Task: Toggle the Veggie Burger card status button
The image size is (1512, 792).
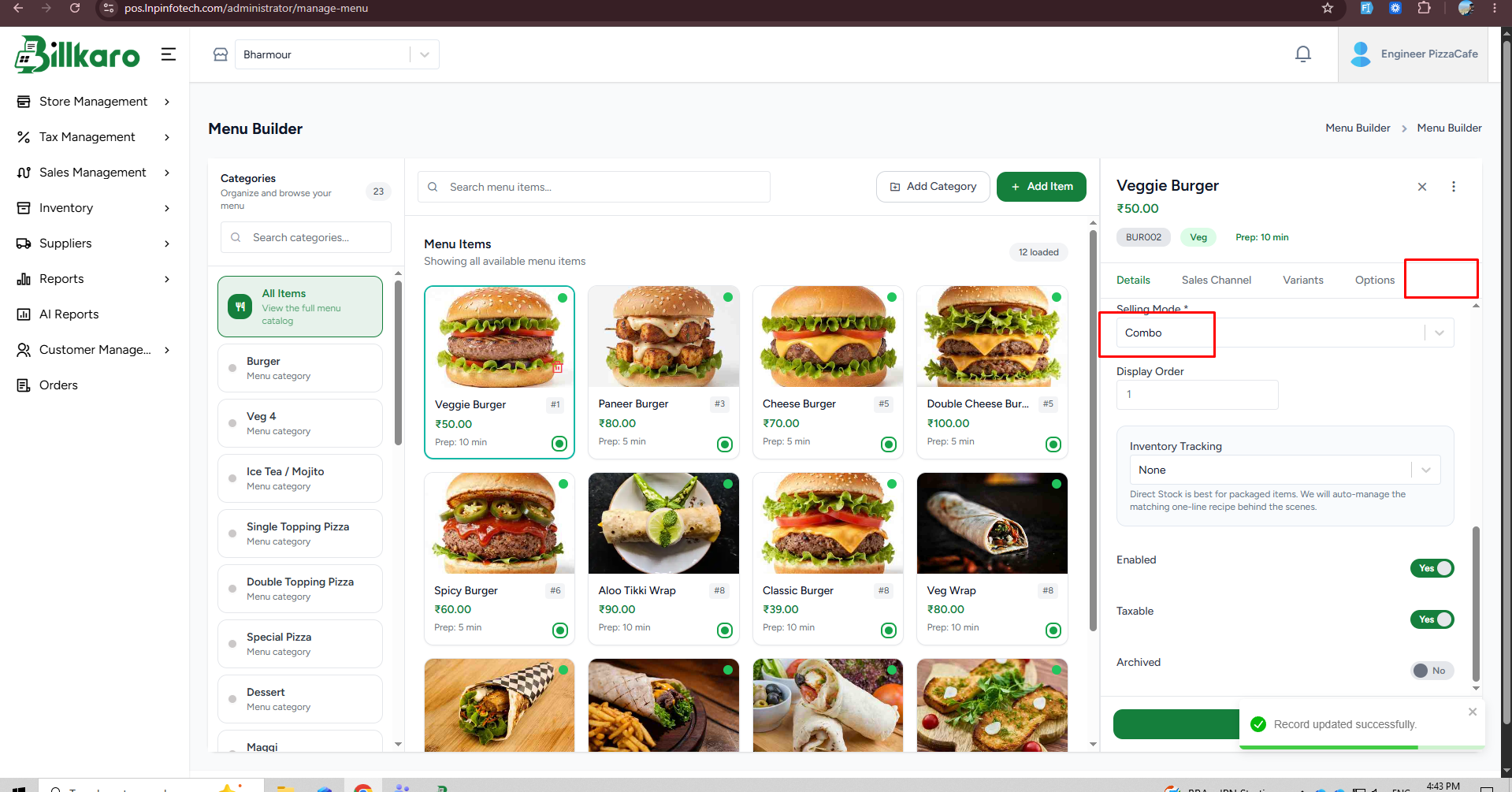Action: 559,444
